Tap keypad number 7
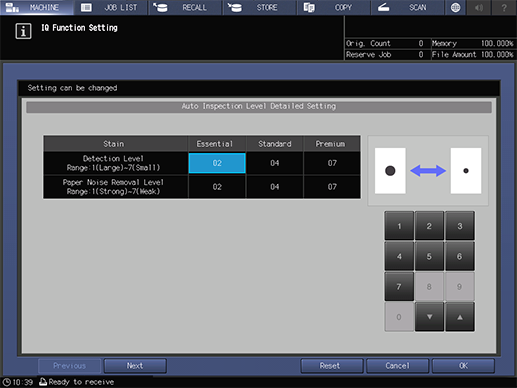 pos(399,287)
